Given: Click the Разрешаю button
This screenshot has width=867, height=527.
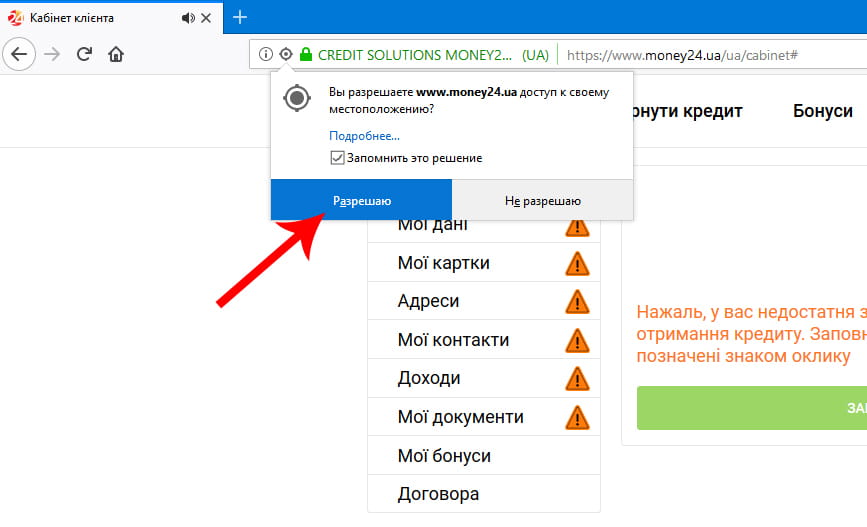Looking at the screenshot, I should (362, 200).
